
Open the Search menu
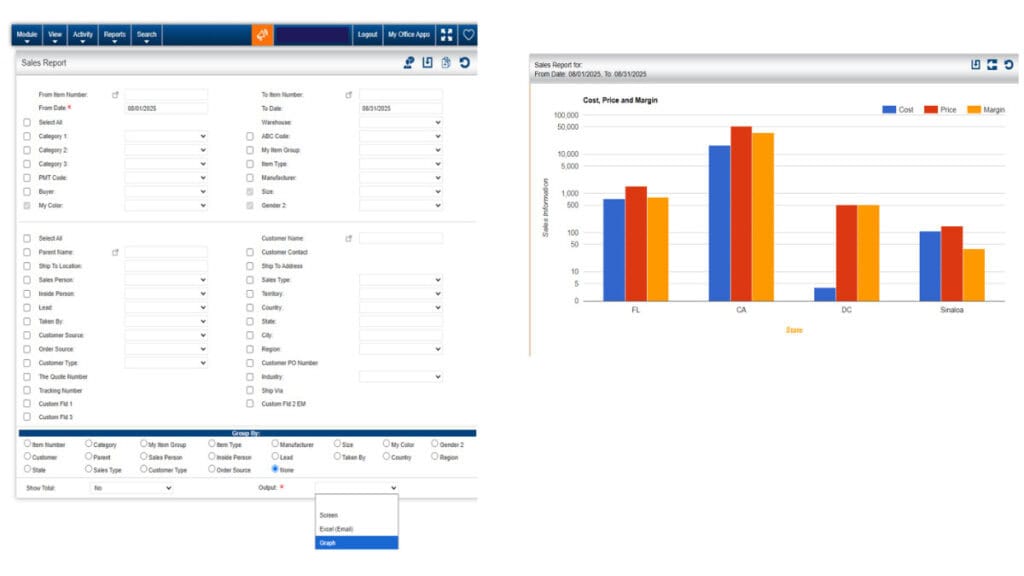[146, 35]
